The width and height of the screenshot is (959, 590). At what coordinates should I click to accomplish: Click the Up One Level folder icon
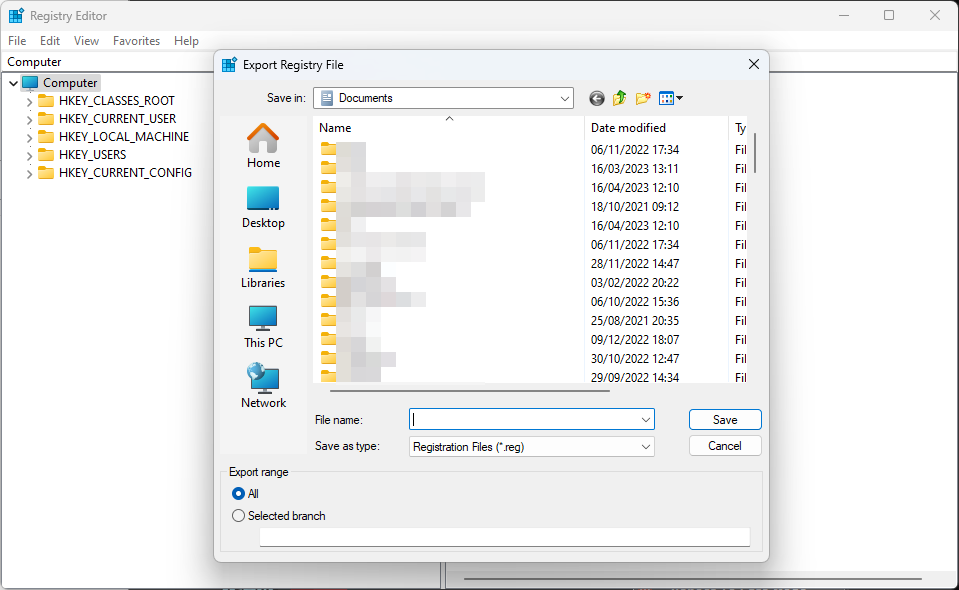pos(620,98)
